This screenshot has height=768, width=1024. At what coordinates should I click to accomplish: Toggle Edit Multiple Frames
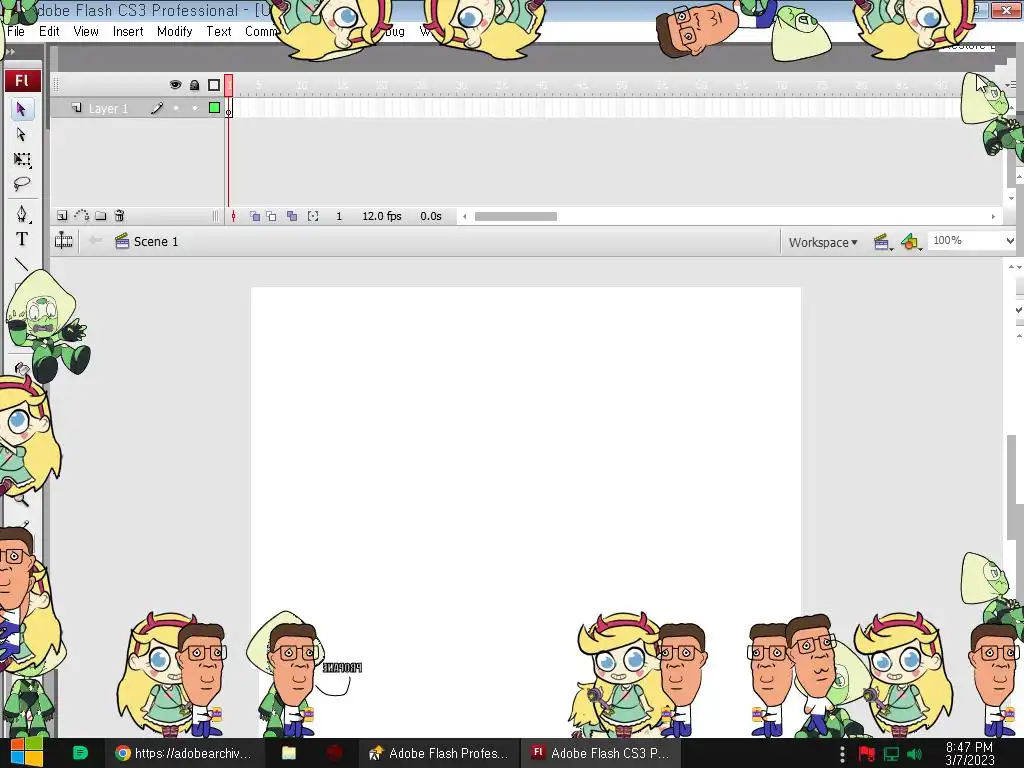292,216
